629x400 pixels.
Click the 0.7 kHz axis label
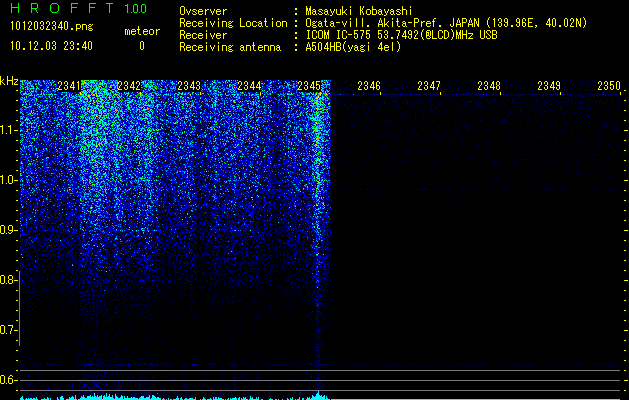pos(8,330)
